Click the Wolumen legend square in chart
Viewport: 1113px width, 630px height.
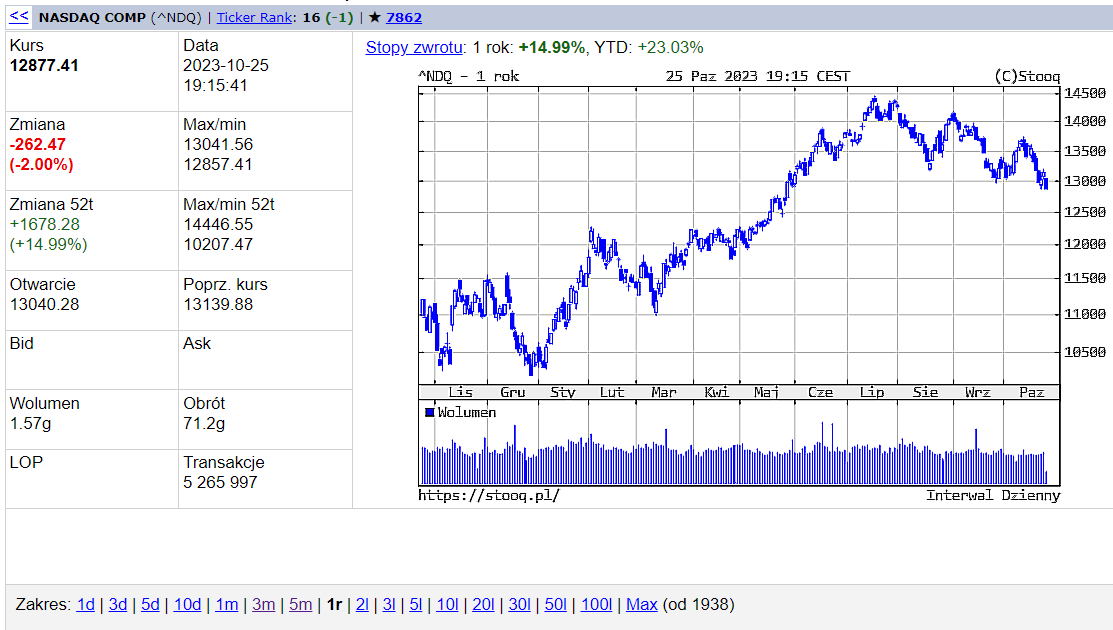tap(429, 412)
